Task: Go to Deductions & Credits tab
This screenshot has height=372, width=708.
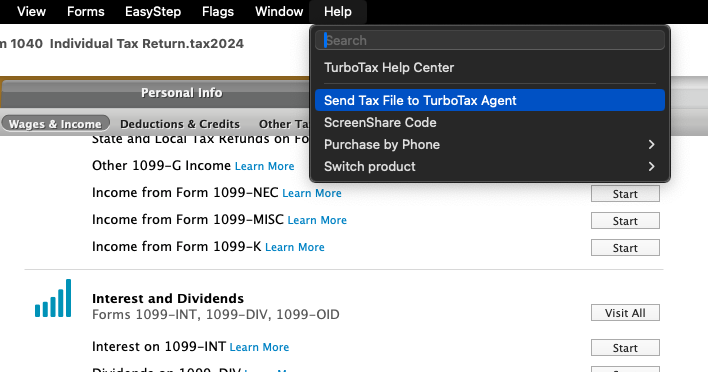Action: coord(180,124)
